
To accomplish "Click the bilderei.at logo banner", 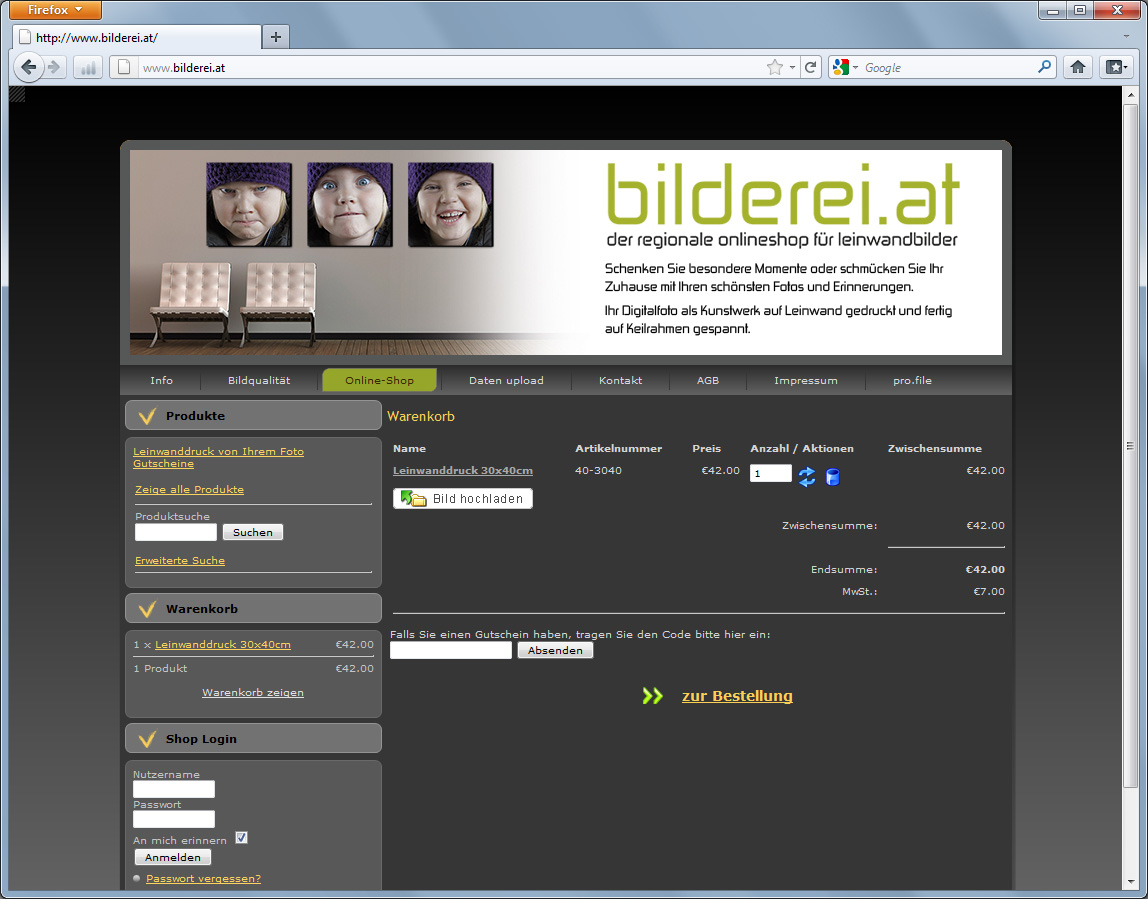I will (x=783, y=195).
